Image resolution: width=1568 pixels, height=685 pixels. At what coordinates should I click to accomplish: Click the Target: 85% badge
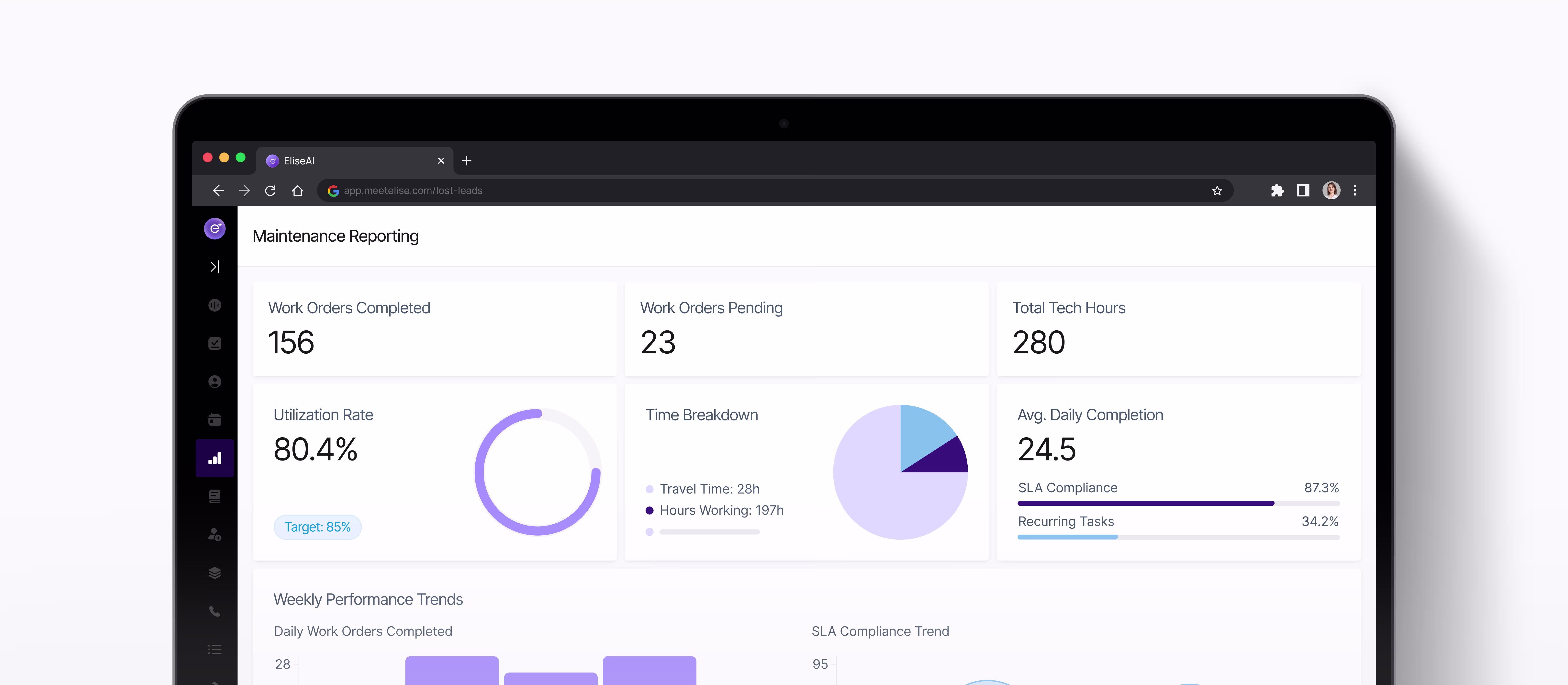[x=317, y=527]
